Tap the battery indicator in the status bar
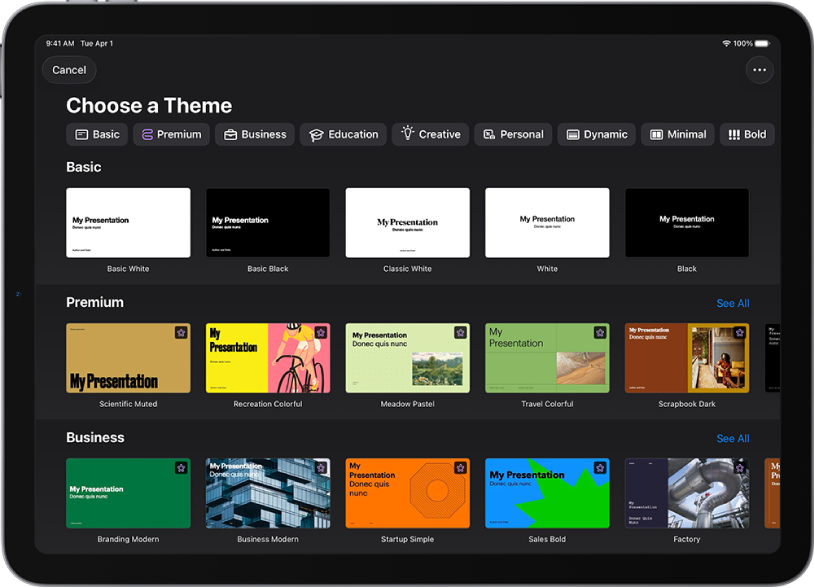 761,43
